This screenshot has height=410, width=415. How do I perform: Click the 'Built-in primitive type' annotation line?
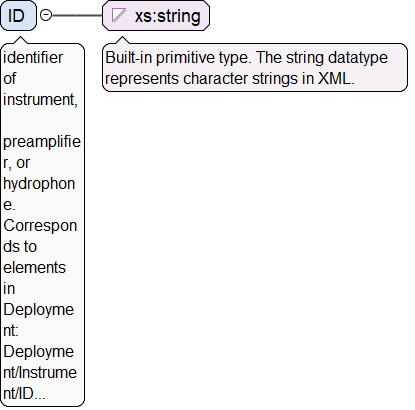(x=246, y=58)
